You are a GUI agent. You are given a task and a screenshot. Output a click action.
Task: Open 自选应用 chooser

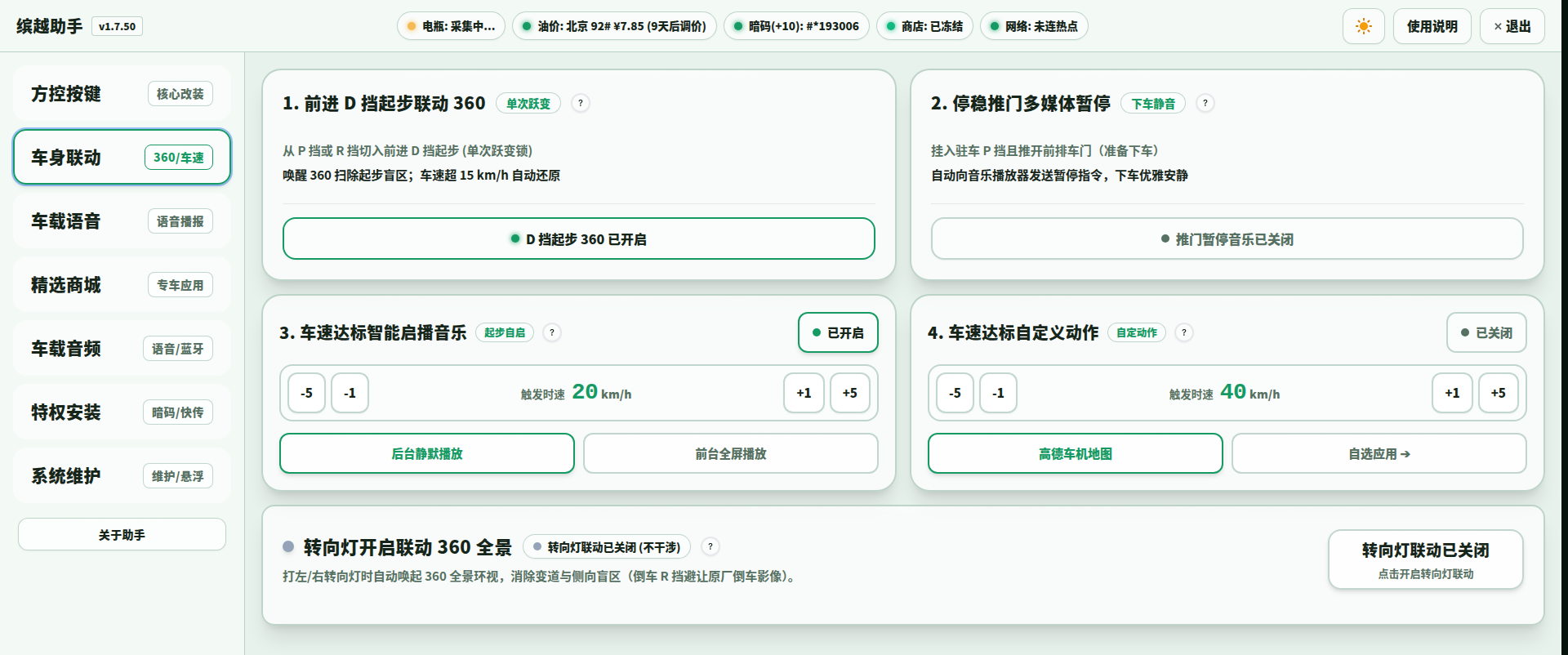coord(1379,453)
